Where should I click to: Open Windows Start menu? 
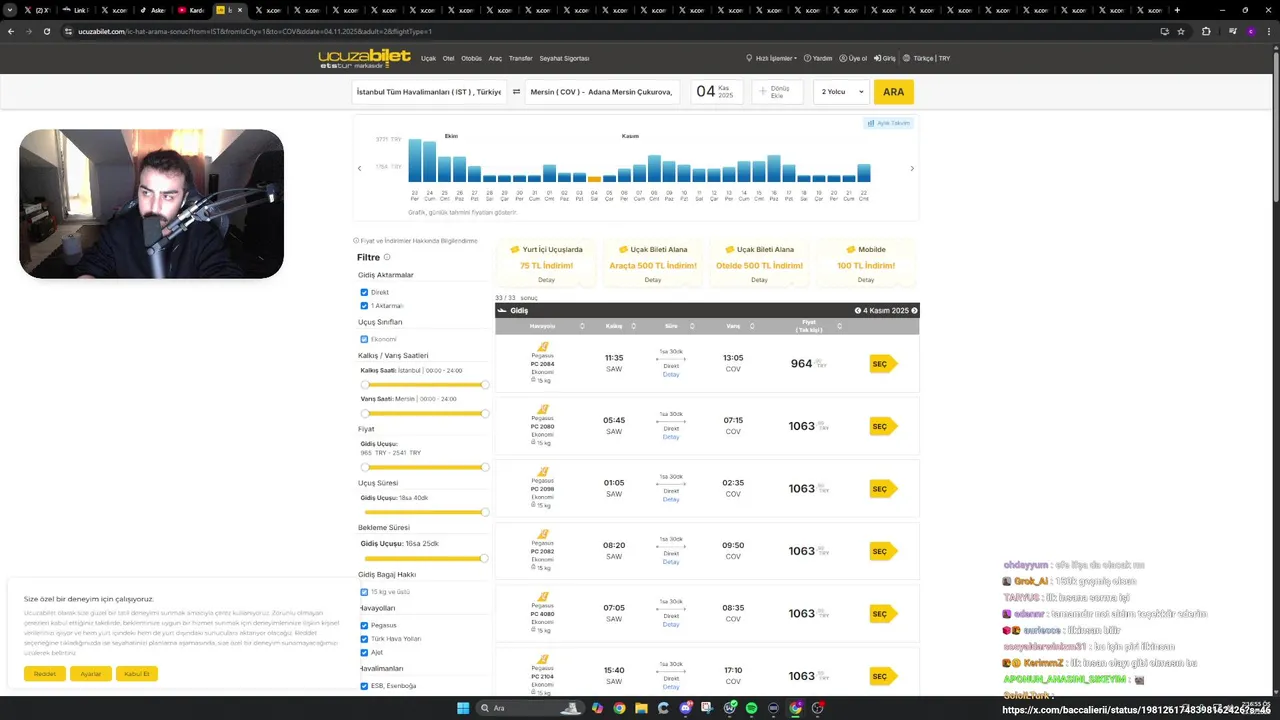tap(463, 708)
